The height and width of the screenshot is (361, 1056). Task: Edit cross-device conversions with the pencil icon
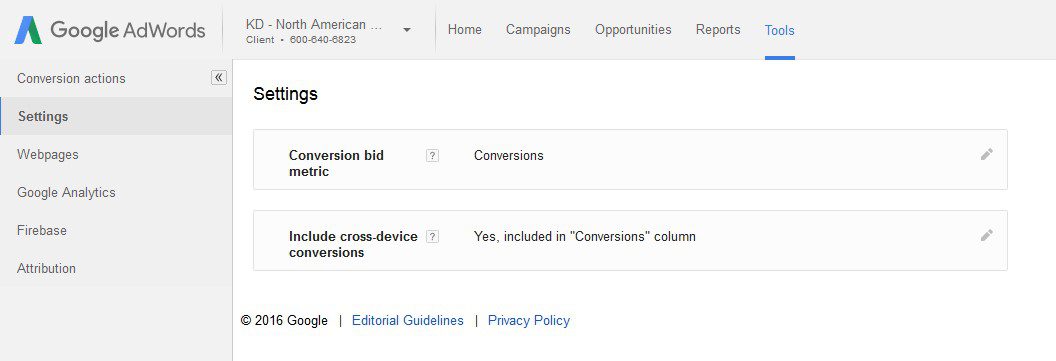pyautogui.click(x=987, y=236)
